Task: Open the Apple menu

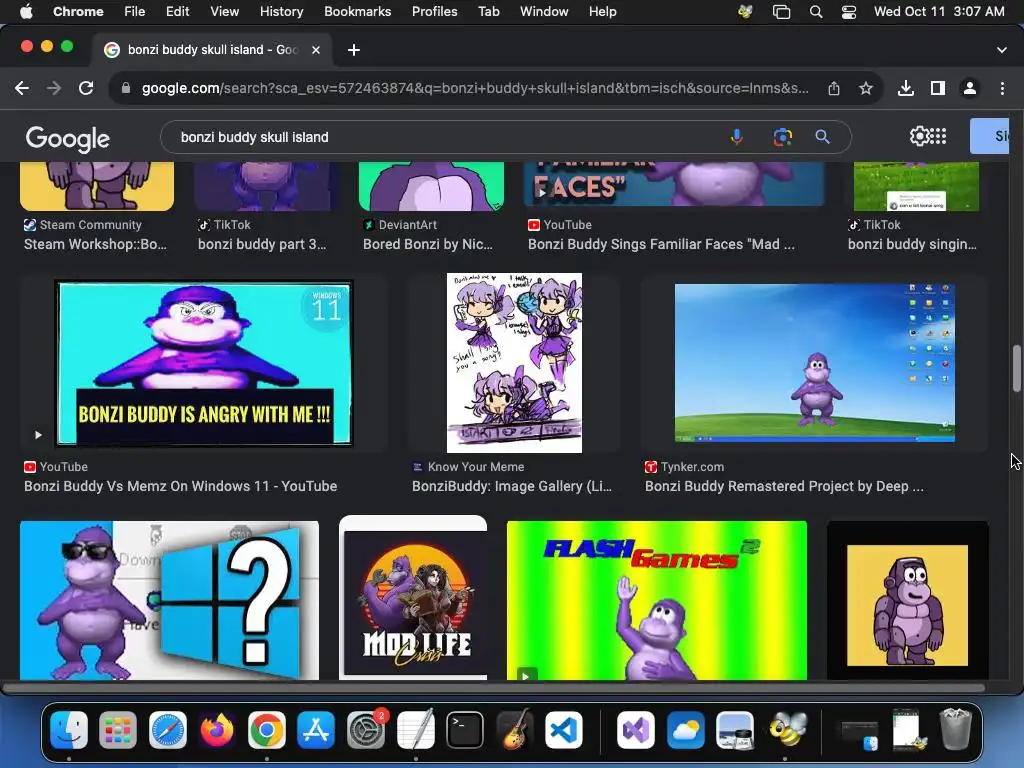Action: [26, 11]
